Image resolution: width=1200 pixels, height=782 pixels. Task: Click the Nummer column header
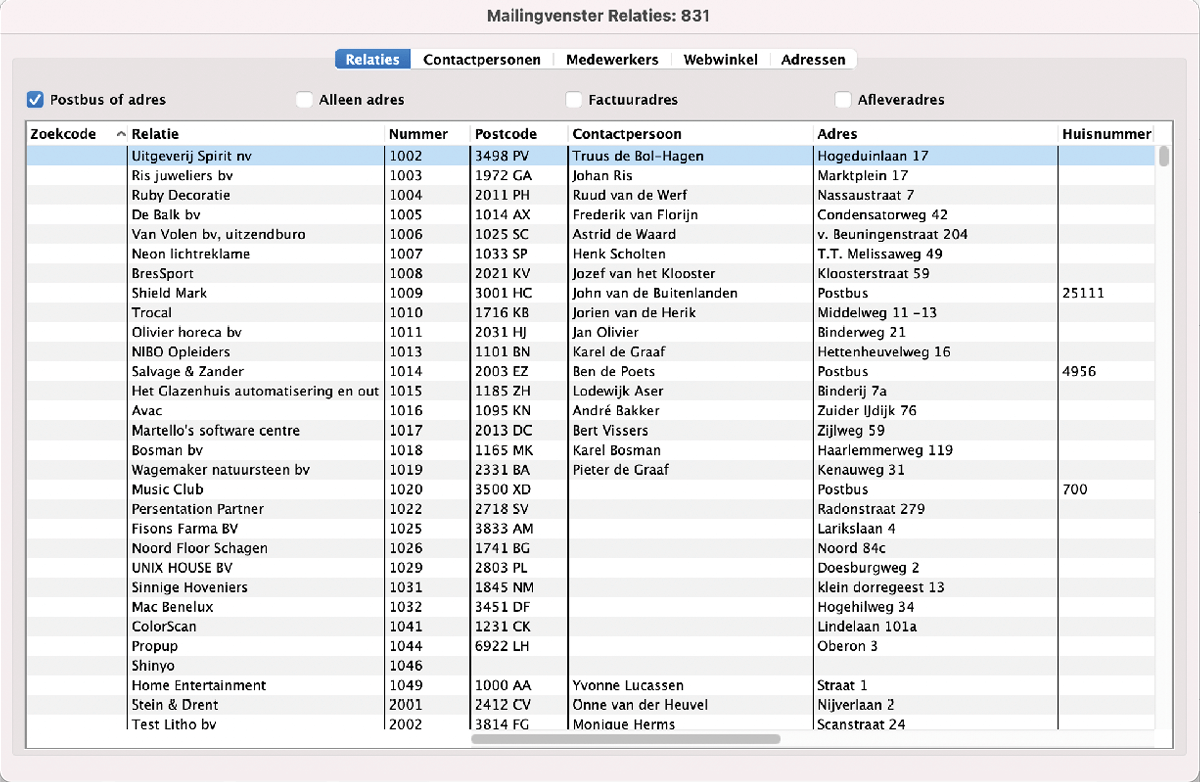point(427,134)
